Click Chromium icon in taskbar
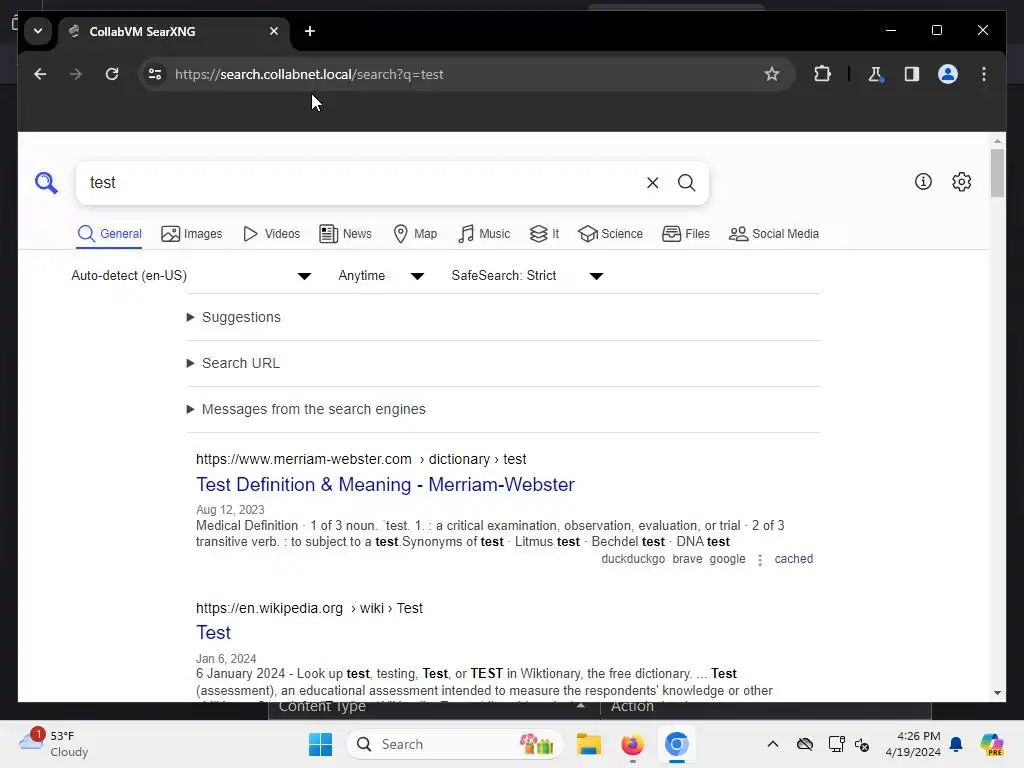Screen dimensions: 1024x768 [x=677, y=744]
